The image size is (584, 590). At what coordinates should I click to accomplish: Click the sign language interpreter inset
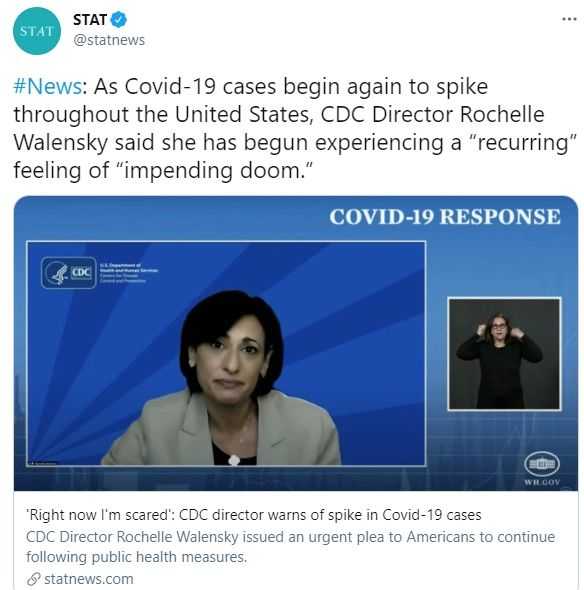[504, 353]
